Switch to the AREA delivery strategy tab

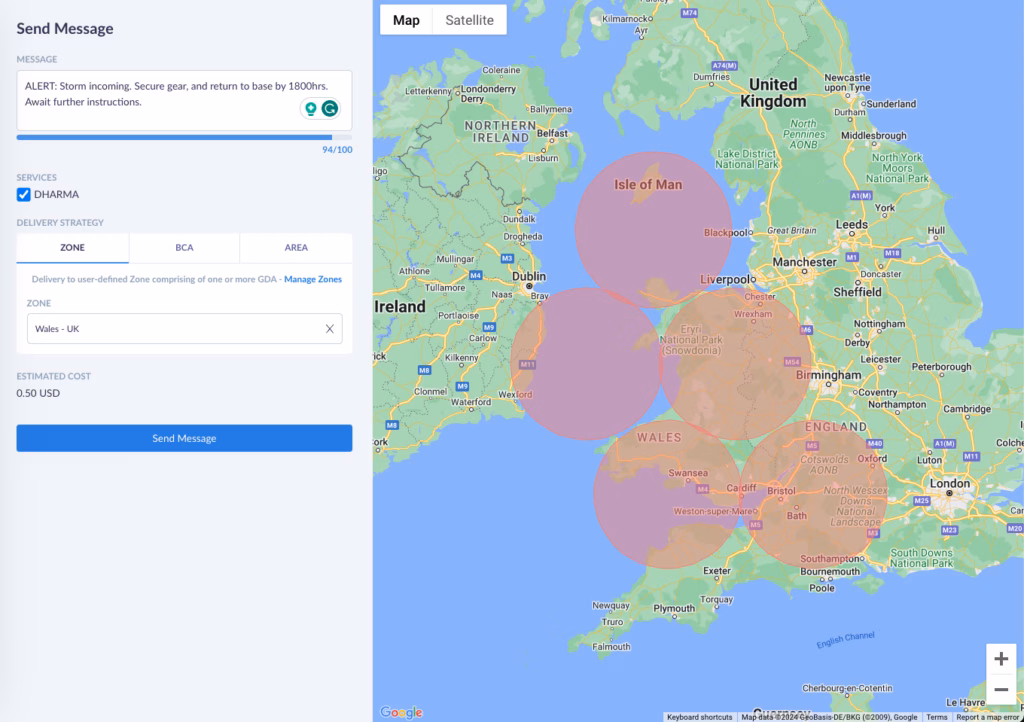[296, 247]
